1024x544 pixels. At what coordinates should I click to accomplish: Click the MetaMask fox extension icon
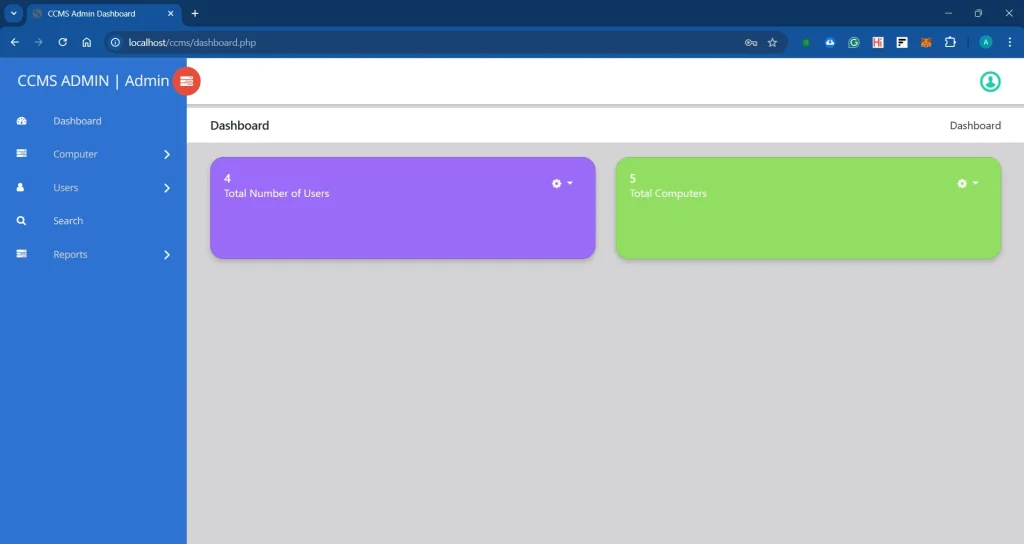[926, 42]
